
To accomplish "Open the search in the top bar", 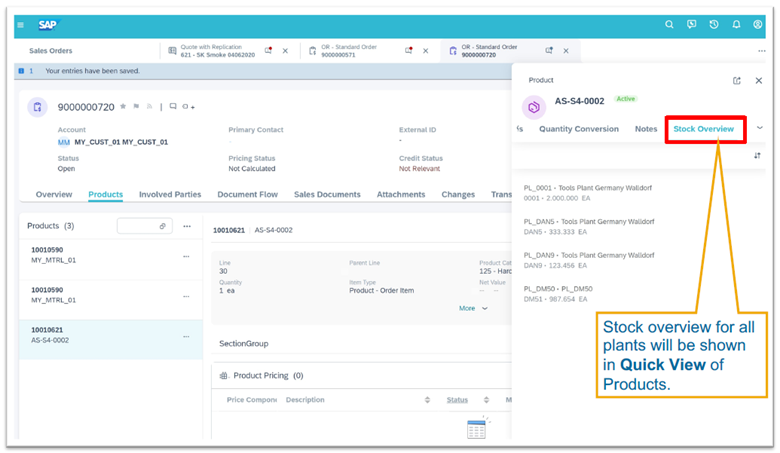I will click(669, 24).
